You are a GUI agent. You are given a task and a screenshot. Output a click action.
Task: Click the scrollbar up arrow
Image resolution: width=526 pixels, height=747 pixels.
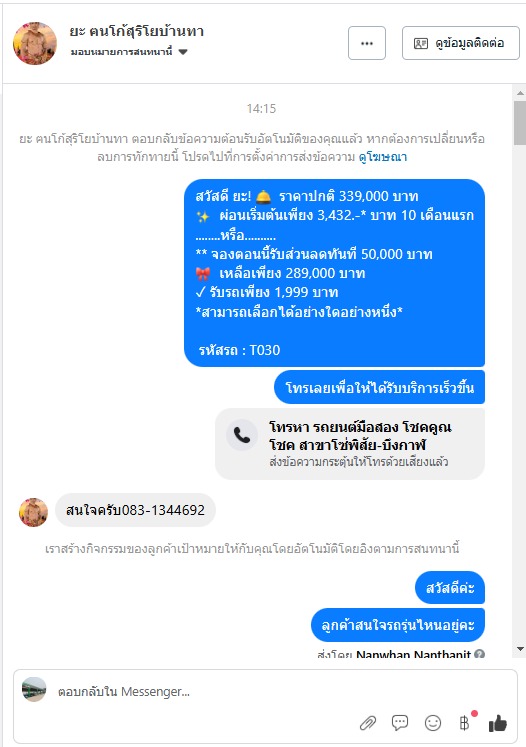(520, 93)
